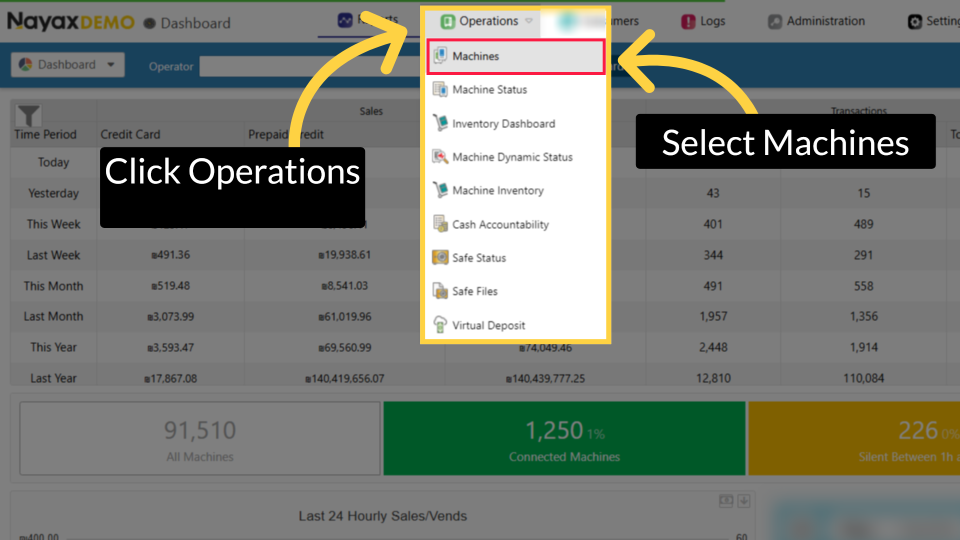Image resolution: width=960 pixels, height=540 pixels.
Task: Click the Time Period column header
Action: pos(45,134)
